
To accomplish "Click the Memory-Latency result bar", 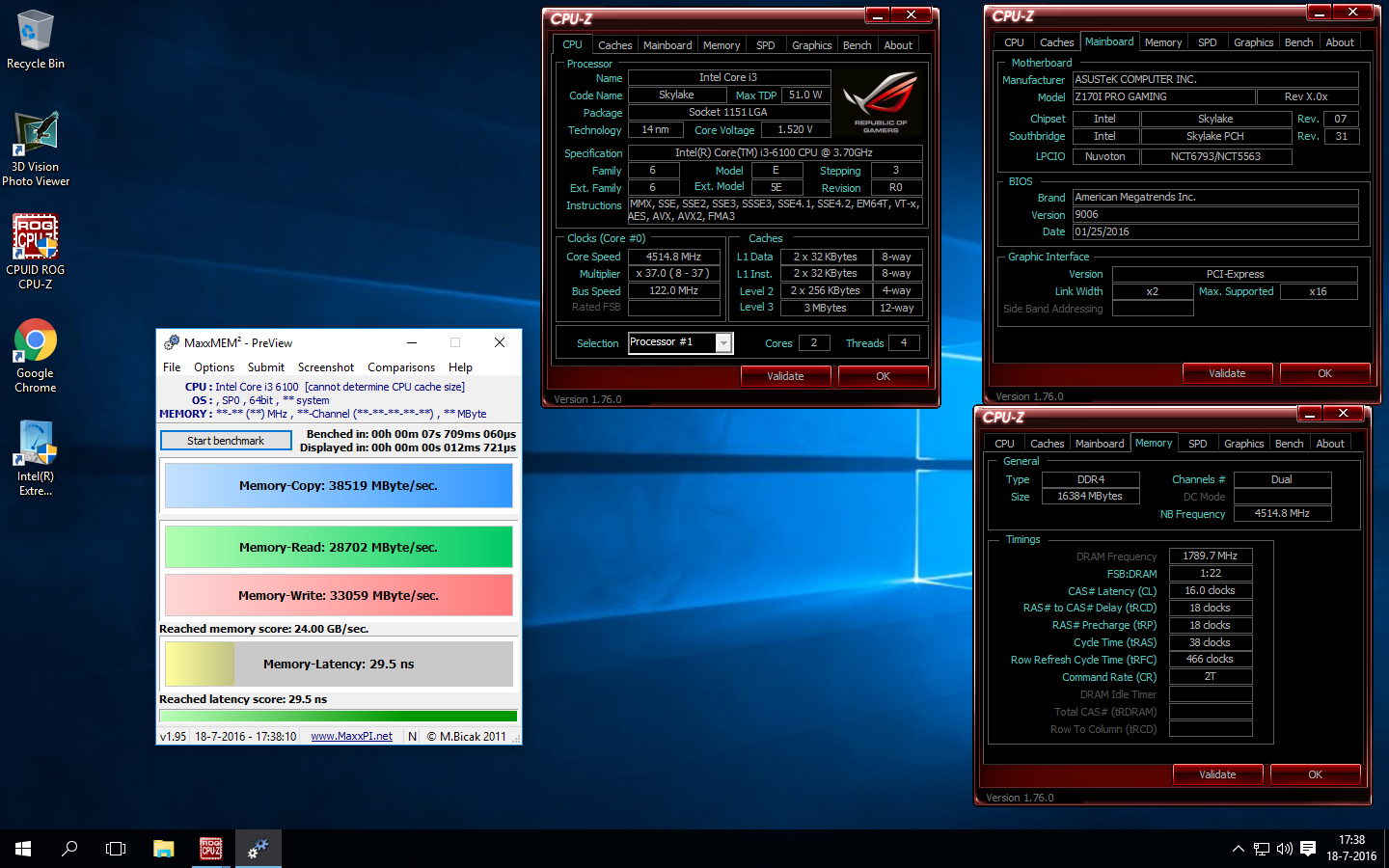I will [x=339, y=665].
